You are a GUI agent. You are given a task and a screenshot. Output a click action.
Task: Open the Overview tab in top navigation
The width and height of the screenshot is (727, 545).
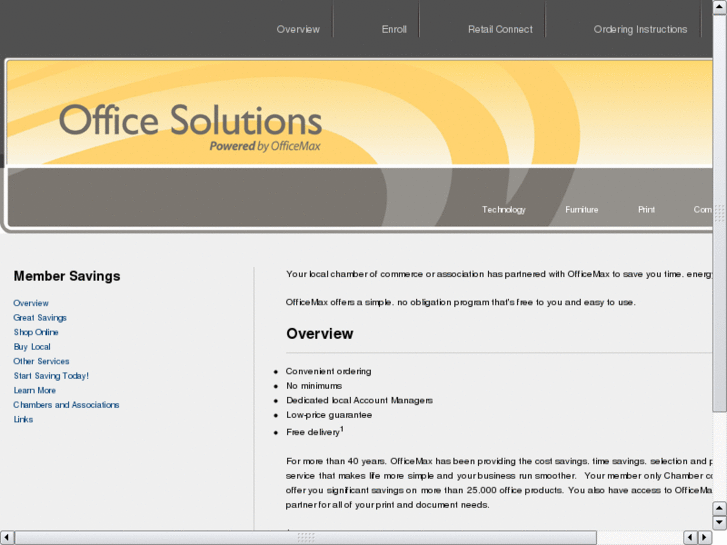point(298,29)
